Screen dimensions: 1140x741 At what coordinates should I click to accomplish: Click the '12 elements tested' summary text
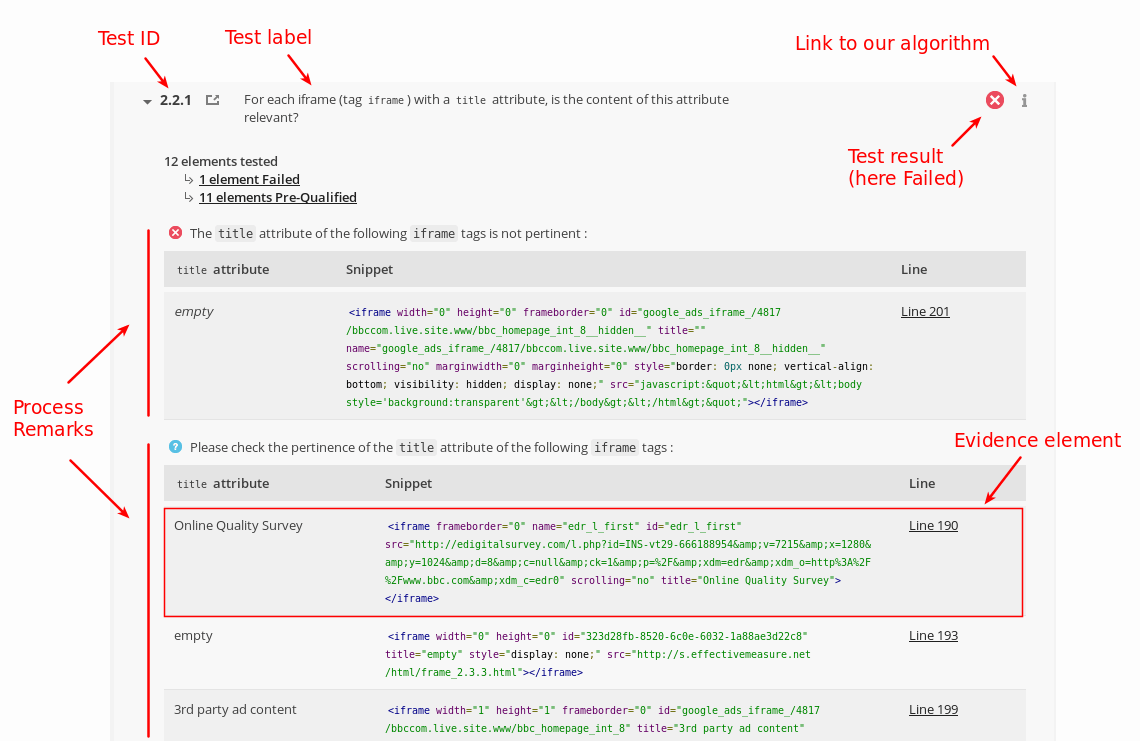point(221,161)
